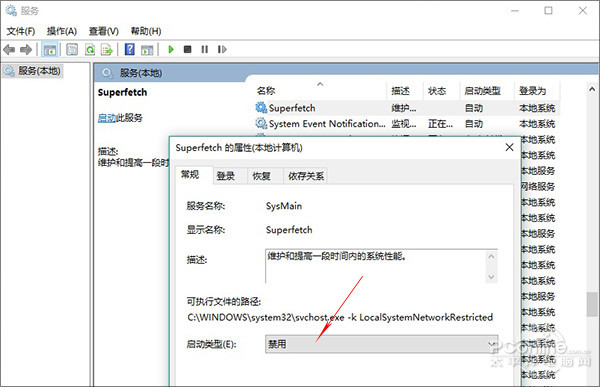Sort by the 状态 column header
The height and width of the screenshot is (387, 600).
pyautogui.click(x=437, y=91)
